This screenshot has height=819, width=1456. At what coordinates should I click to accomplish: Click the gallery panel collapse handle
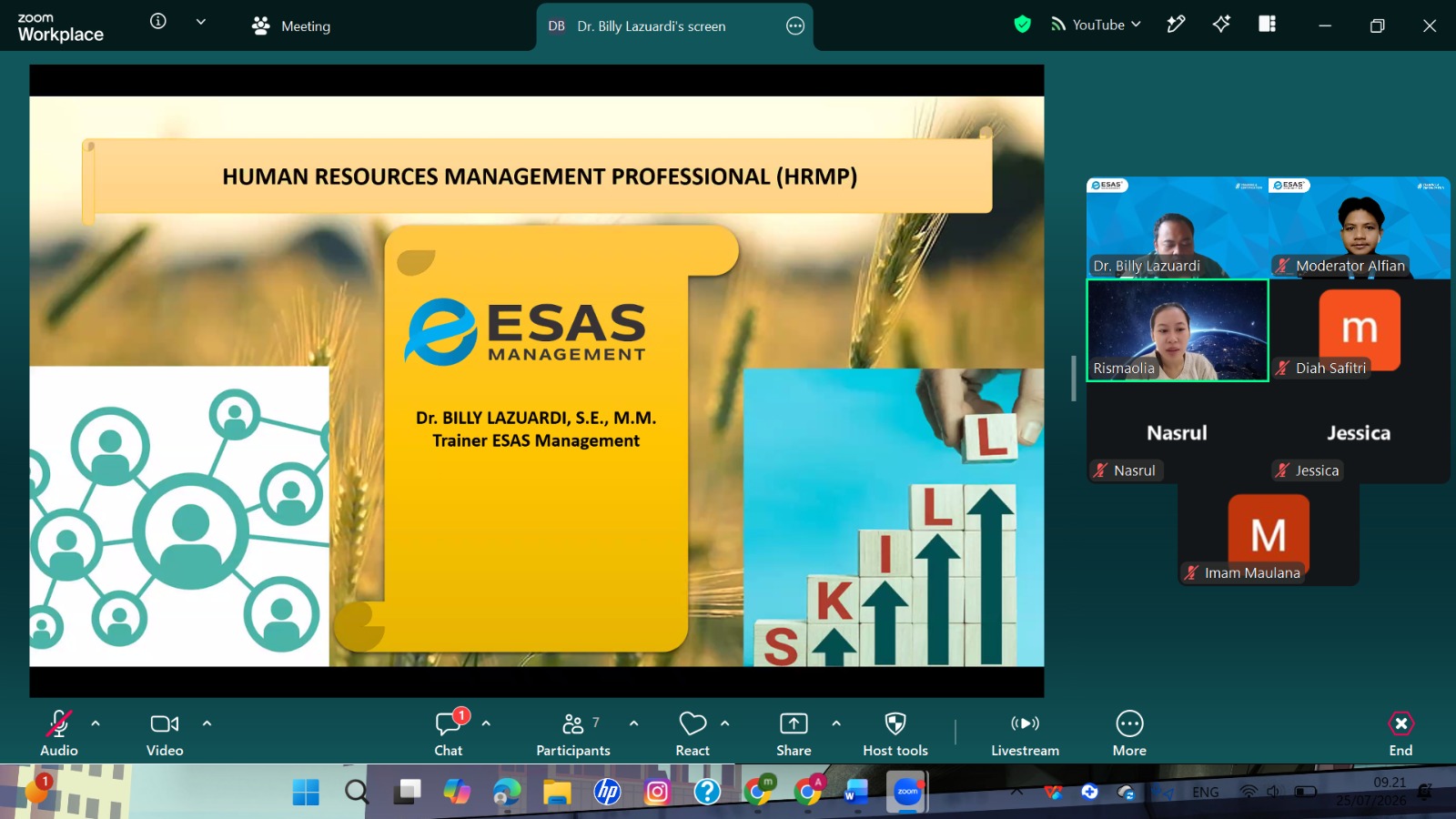(1074, 378)
